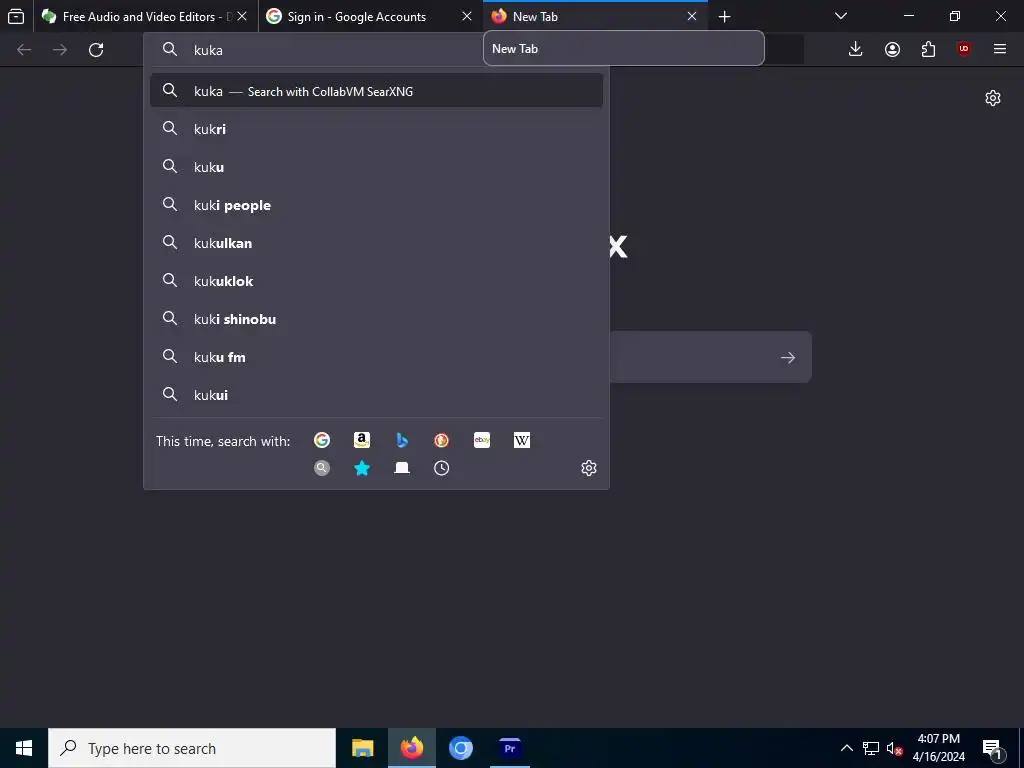Submit the new tab page search arrow
The image size is (1024, 768).
point(788,357)
